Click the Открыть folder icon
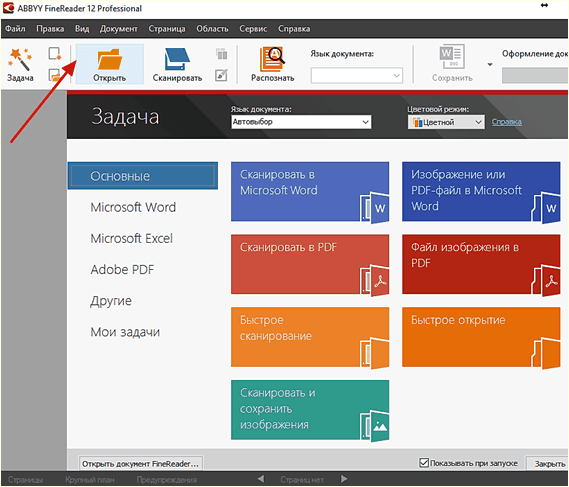This screenshot has width=569, height=487. point(109,59)
